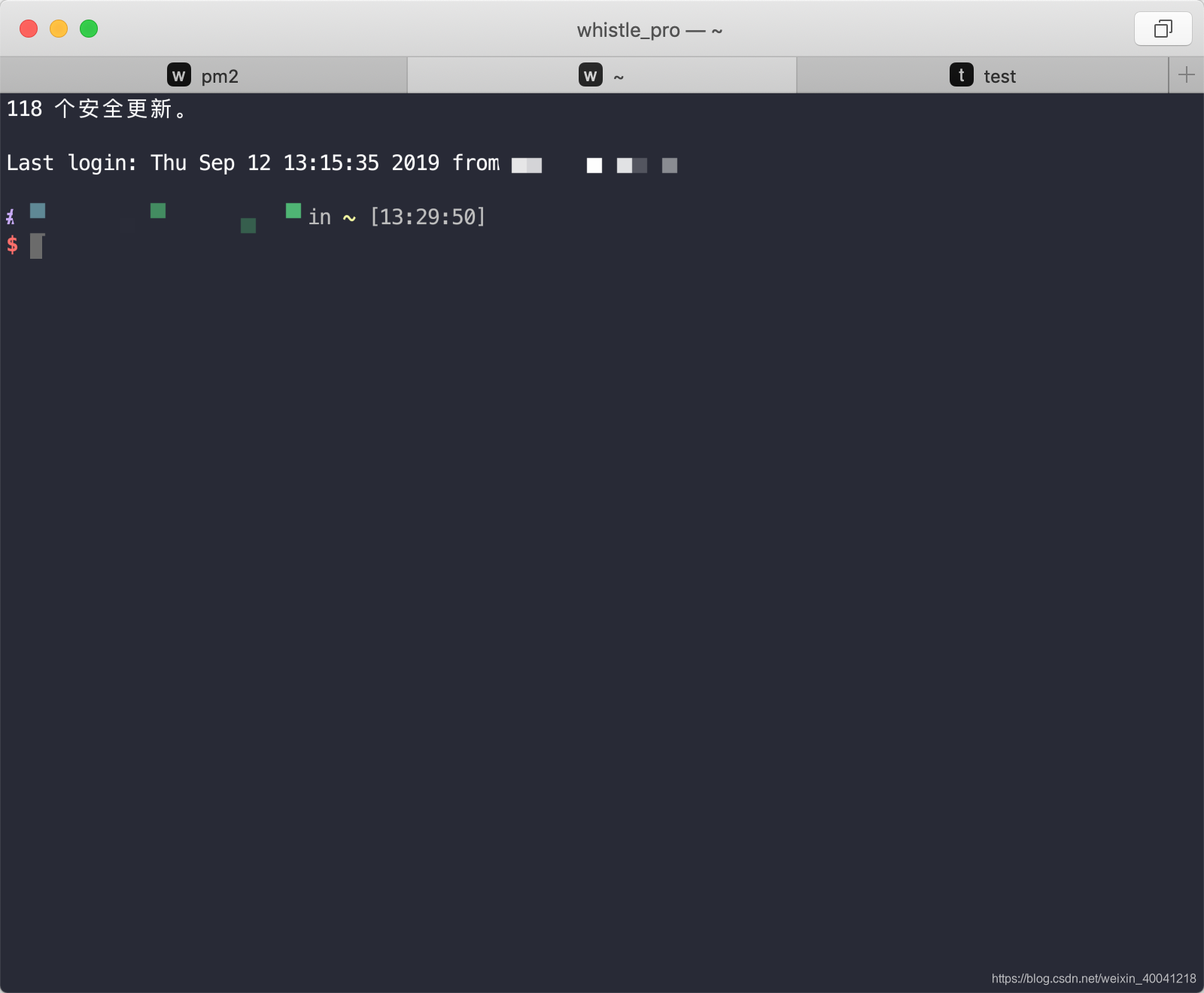Open the test tab
The height and width of the screenshot is (993, 1204).
[983, 76]
